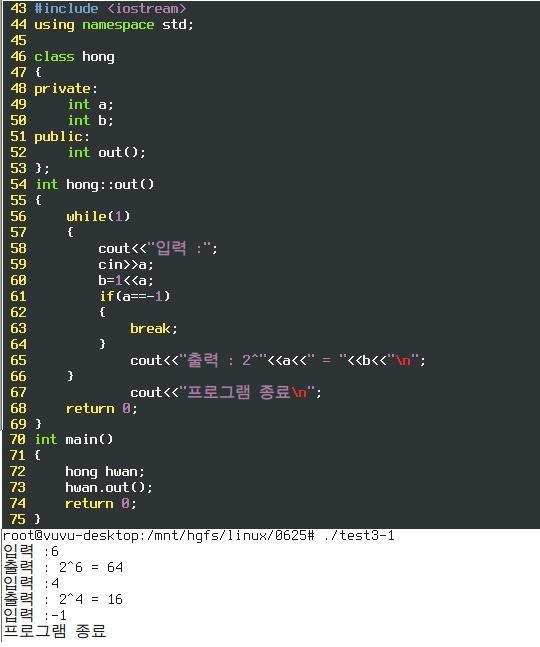Click 'hwan.out();' call
The width and height of the screenshot is (540, 647).
pyautogui.click(x=109, y=488)
